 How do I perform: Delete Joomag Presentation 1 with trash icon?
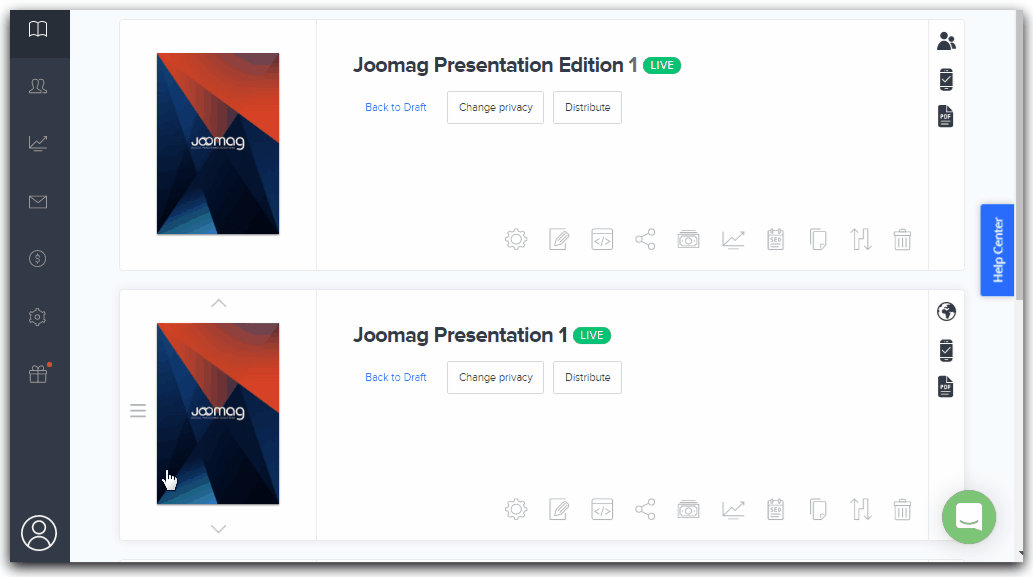[x=902, y=509]
